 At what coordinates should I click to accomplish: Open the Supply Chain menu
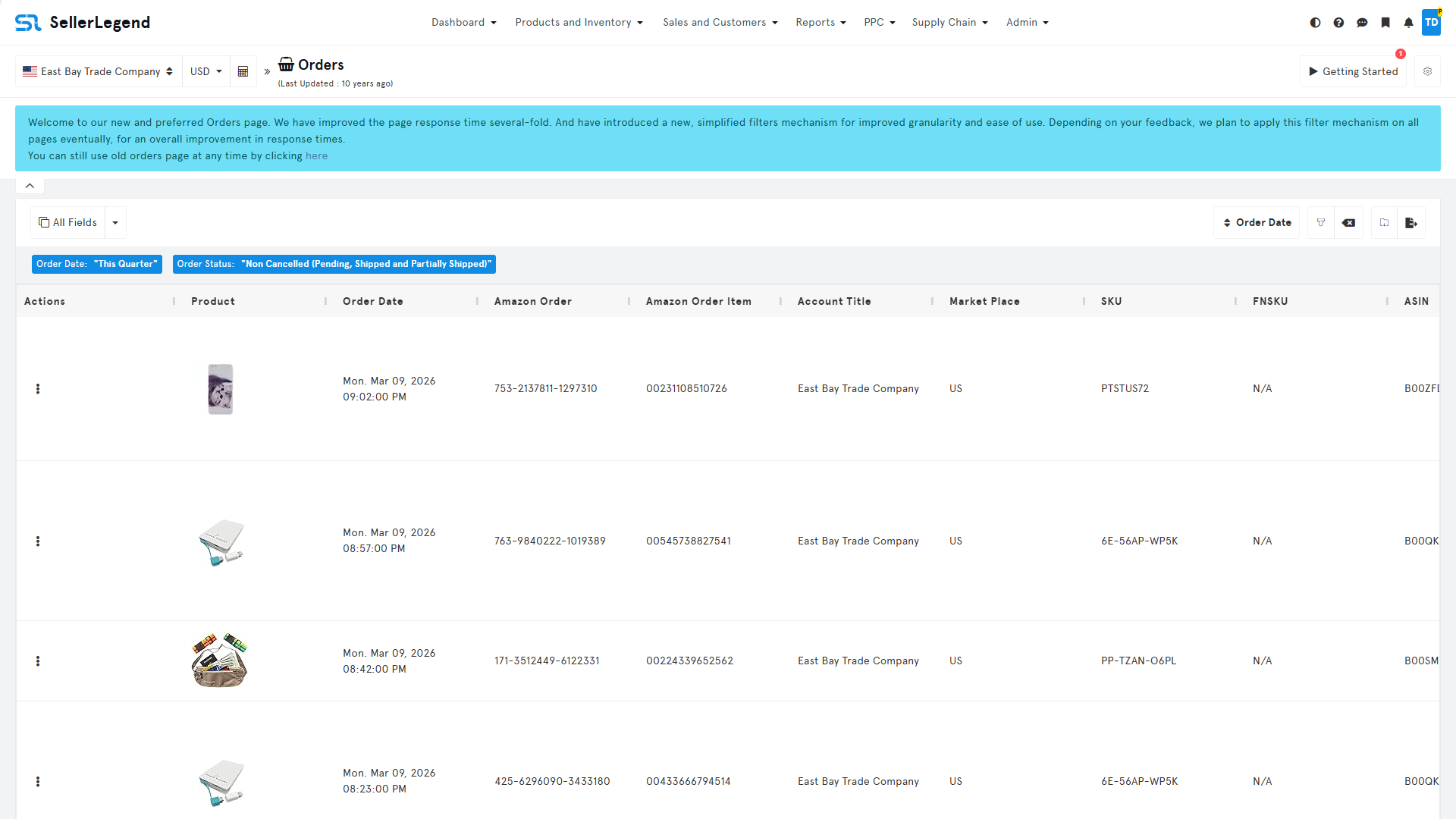[x=949, y=23]
